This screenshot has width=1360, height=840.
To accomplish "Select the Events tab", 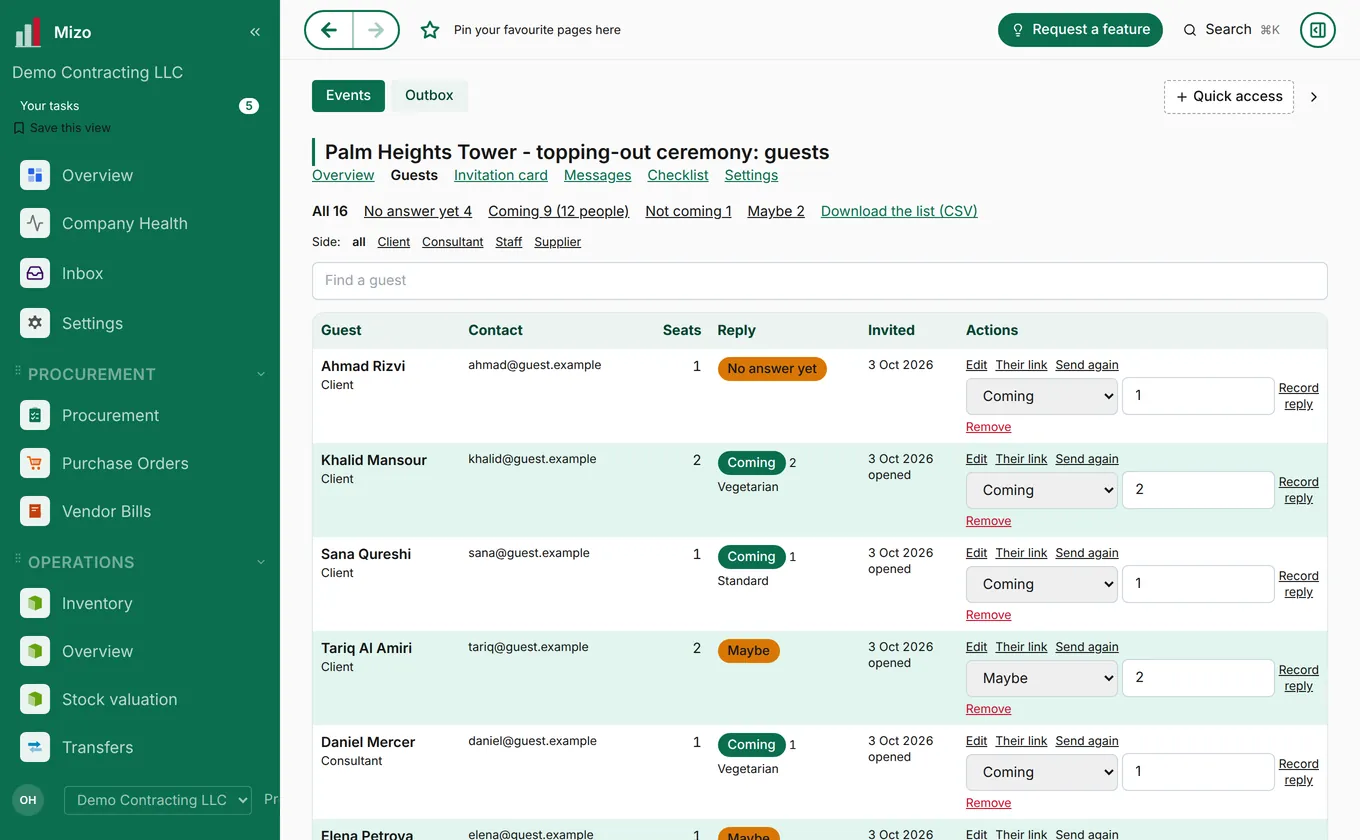I will 348,95.
